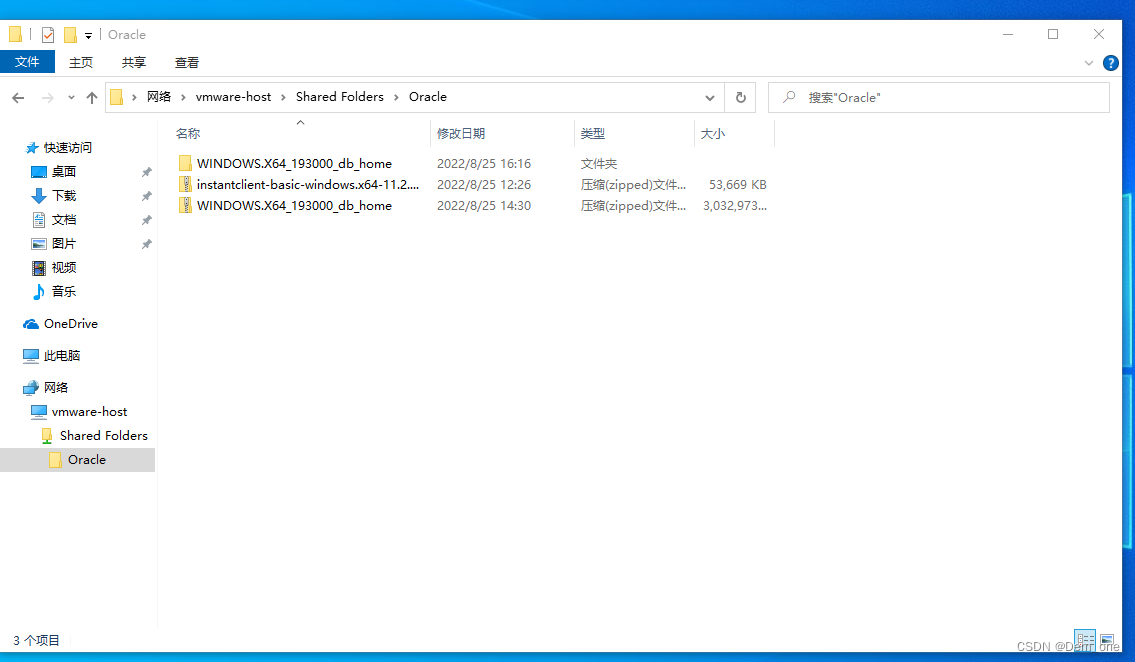Click the 53,669 KB size cell
The width and height of the screenshot is (1135, 662).
tap(738, 184)
